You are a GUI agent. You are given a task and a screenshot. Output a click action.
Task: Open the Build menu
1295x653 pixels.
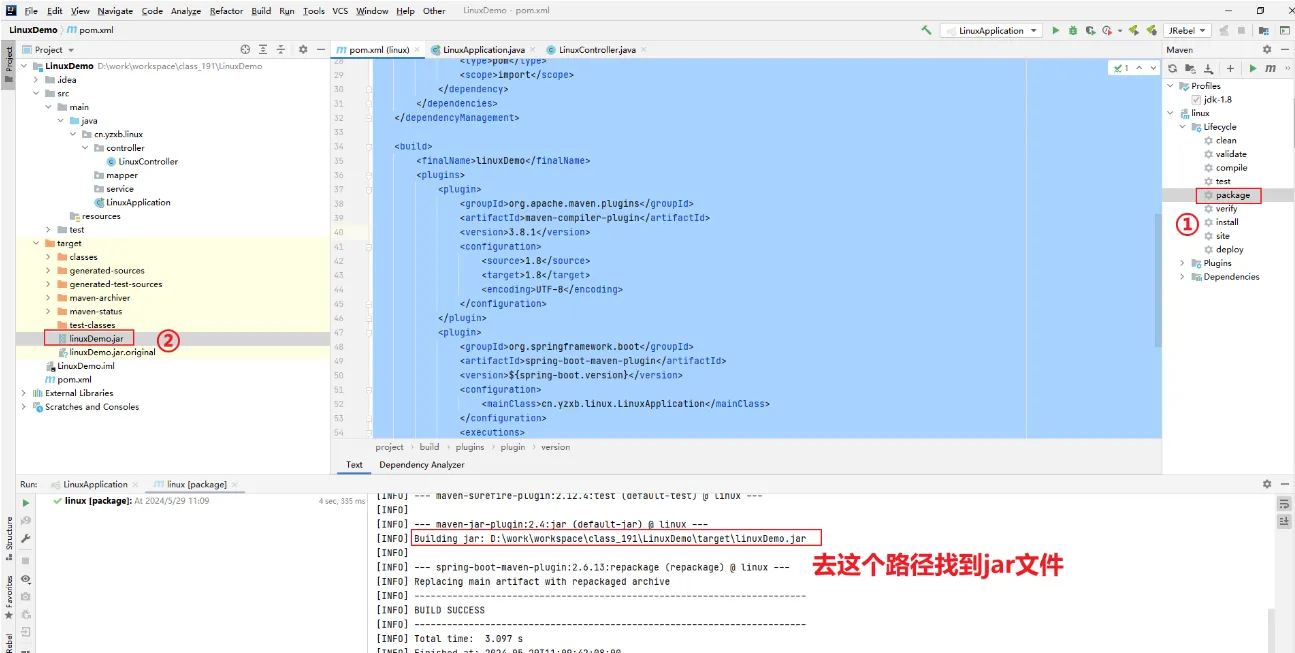261,11
